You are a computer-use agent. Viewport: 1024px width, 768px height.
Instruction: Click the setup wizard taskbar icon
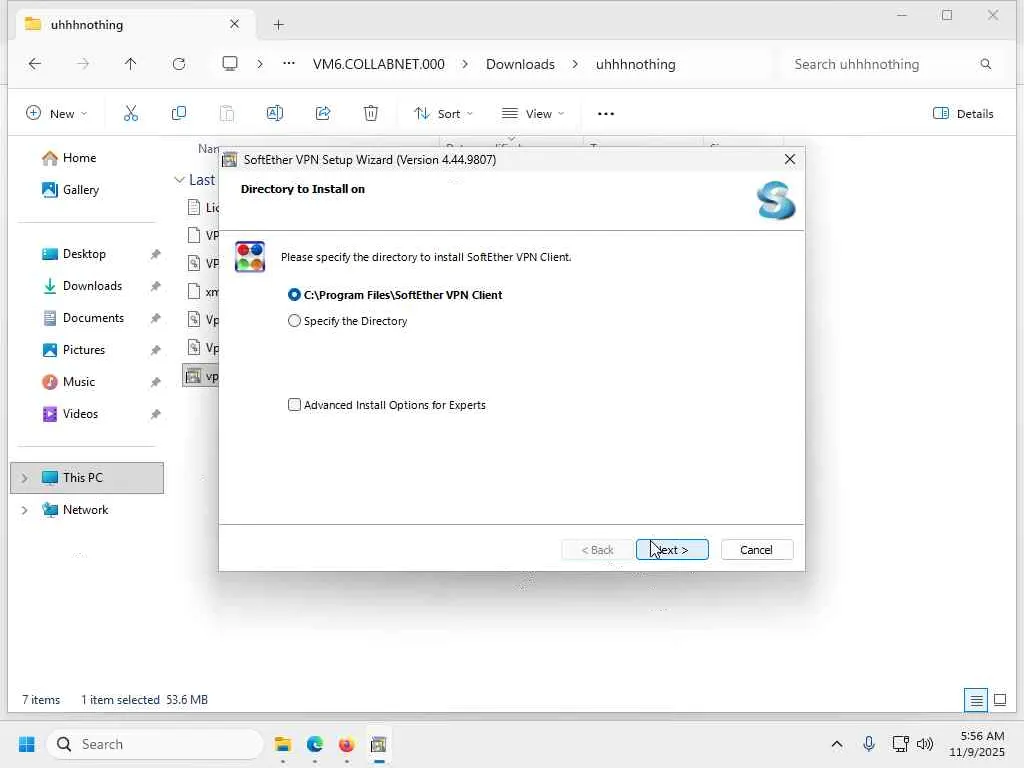(x=379, y=744)
